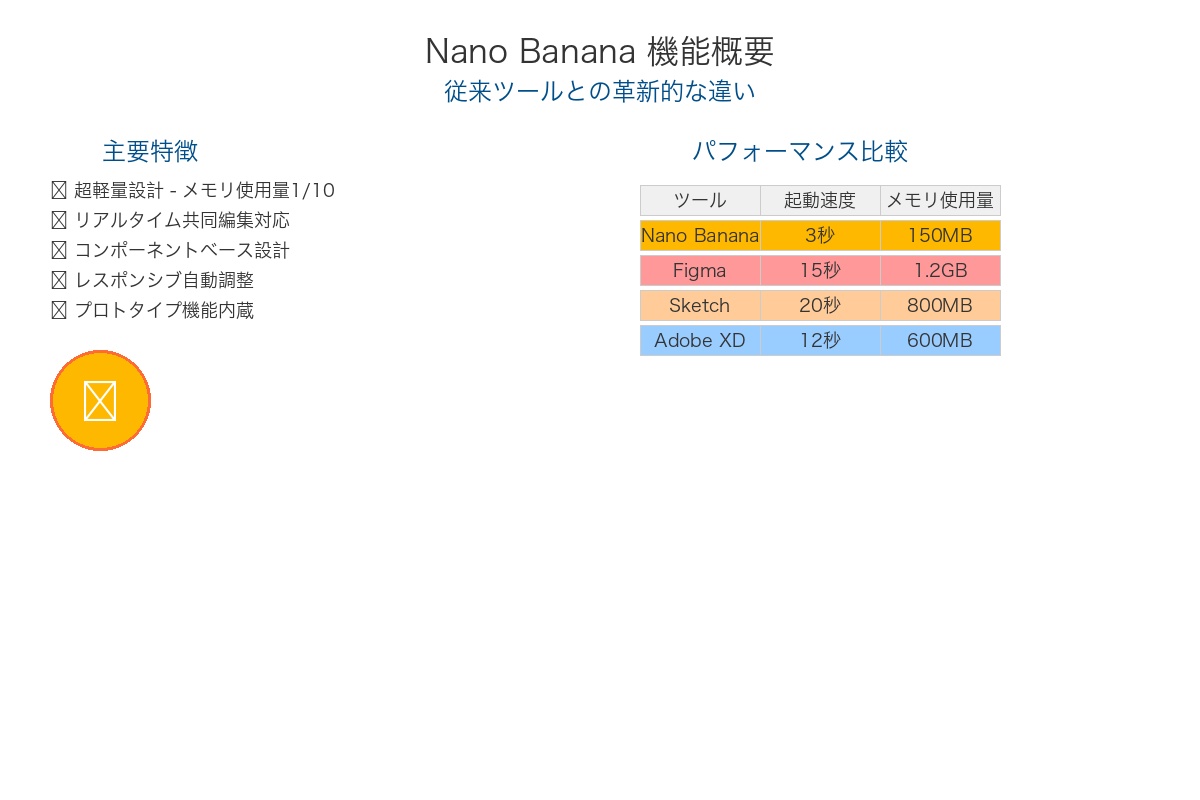Click the パフォーマンス比較 heading
Viewport: 1200px width, 800px height.
pos(800,151)
